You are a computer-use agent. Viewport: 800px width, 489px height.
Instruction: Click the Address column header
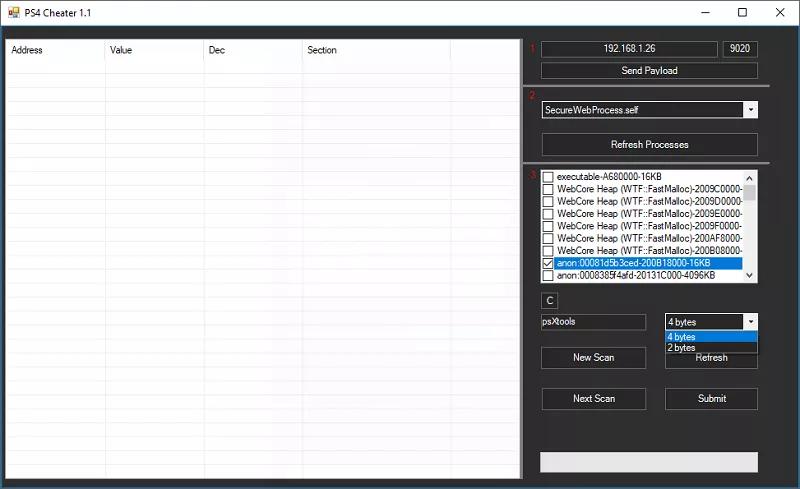(55, 50)
